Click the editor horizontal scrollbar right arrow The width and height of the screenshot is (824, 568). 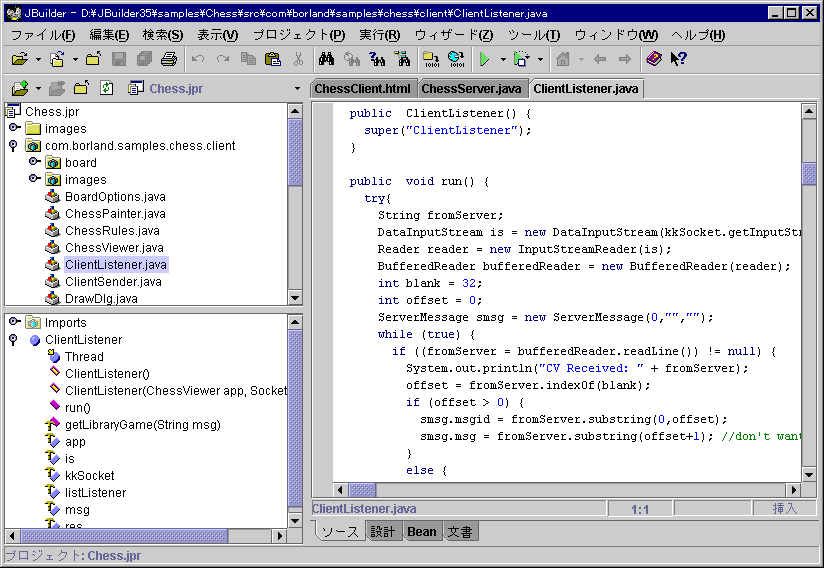(x=795, y=490)
